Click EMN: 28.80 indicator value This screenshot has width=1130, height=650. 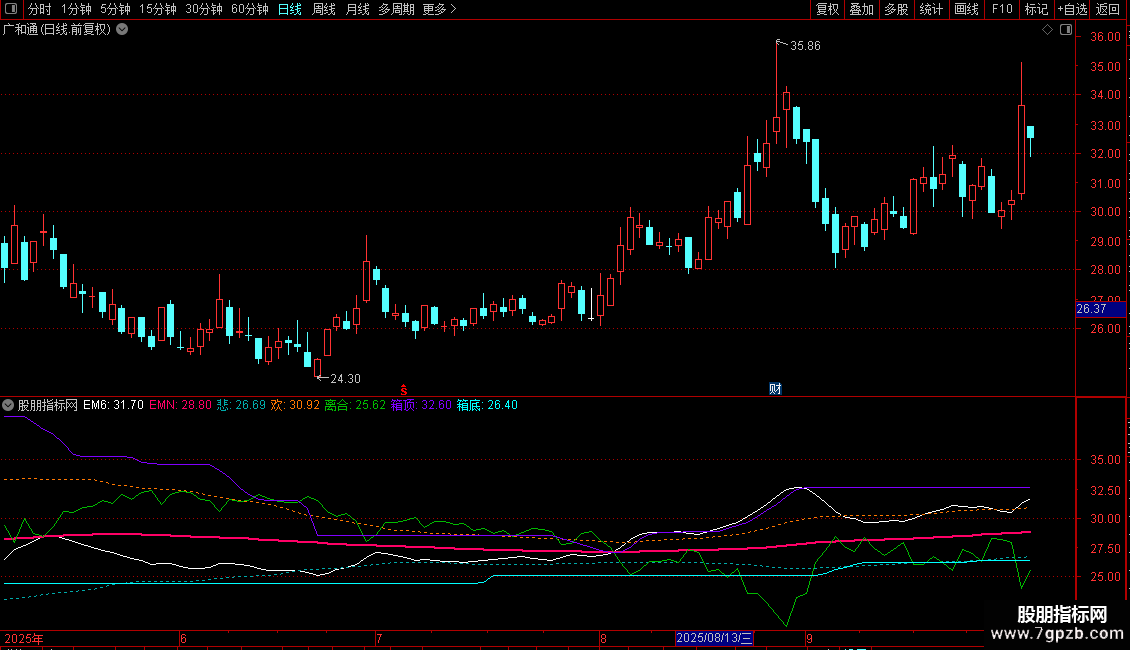pyautogui.click(x=180, y=405)
